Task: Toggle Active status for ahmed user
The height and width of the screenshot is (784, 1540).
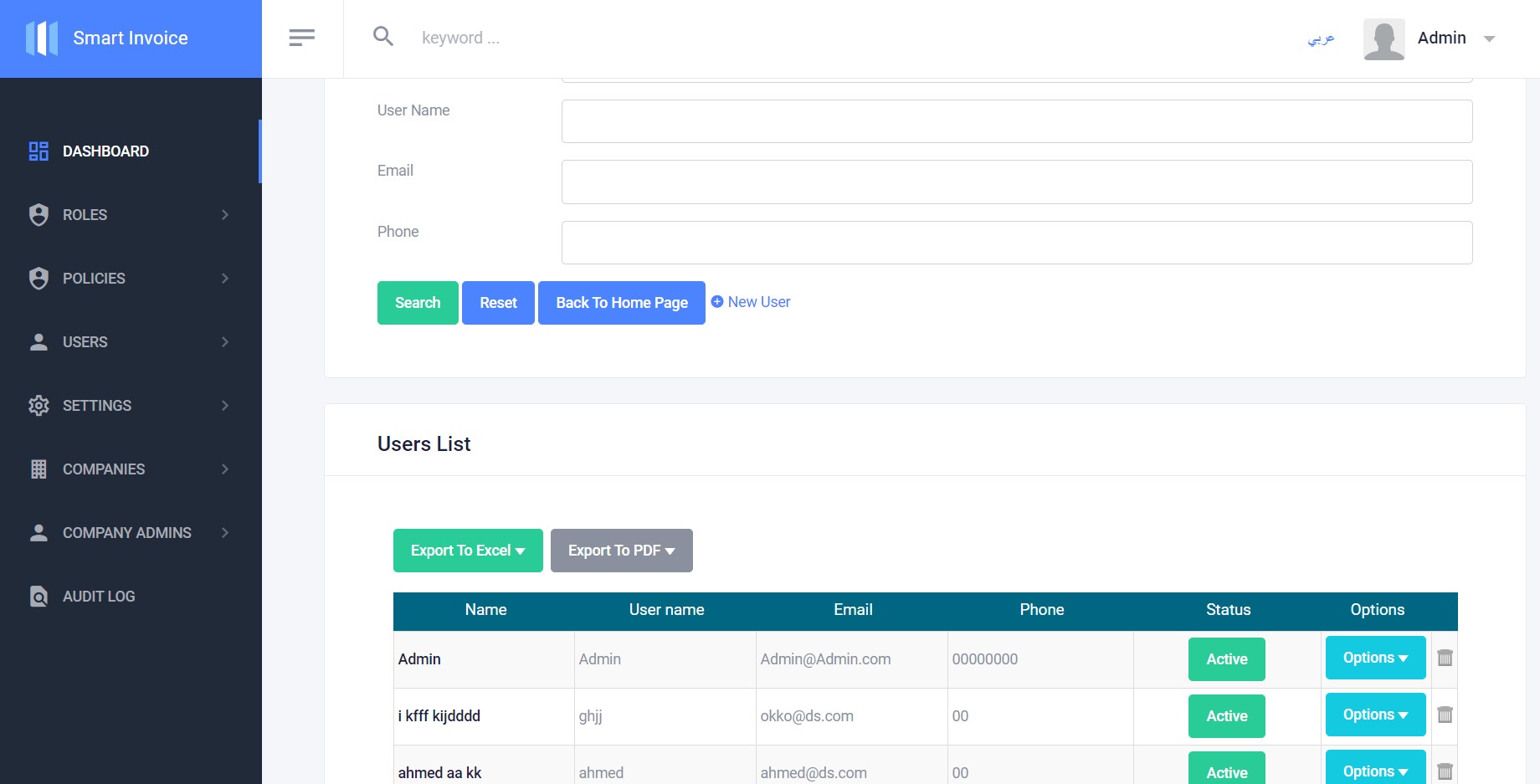Action: (x=1227, y=768)
